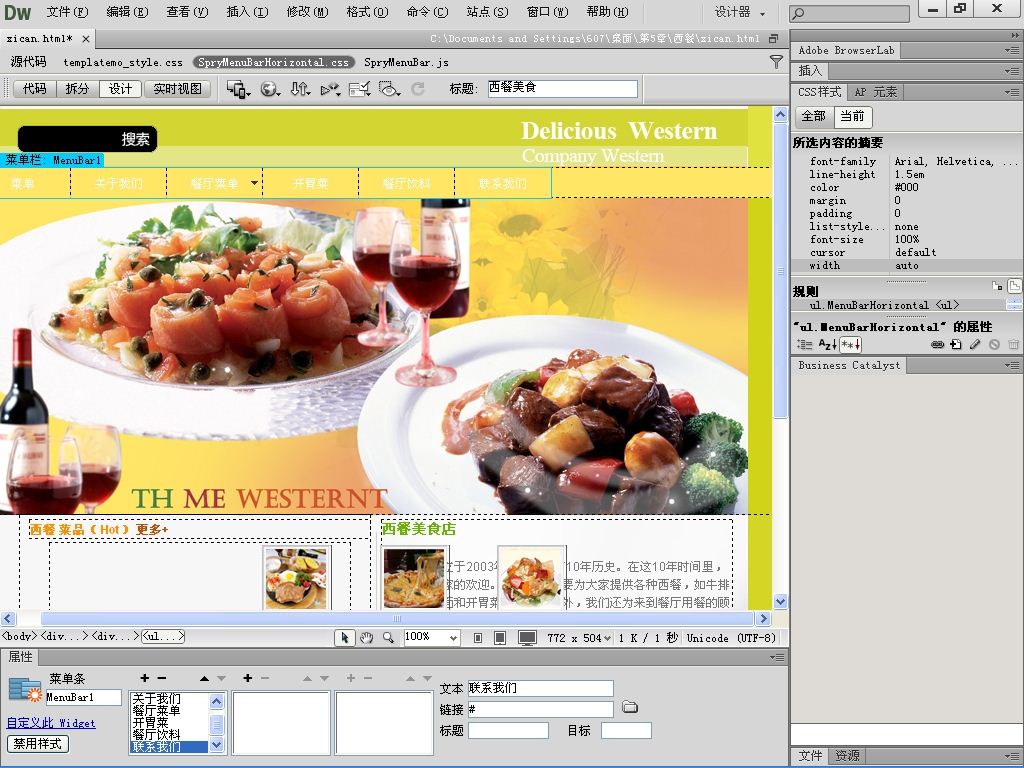Screen dimensions: 1024x768
Task: Open related file templatemo_style.css
Action: click(123, 63)
